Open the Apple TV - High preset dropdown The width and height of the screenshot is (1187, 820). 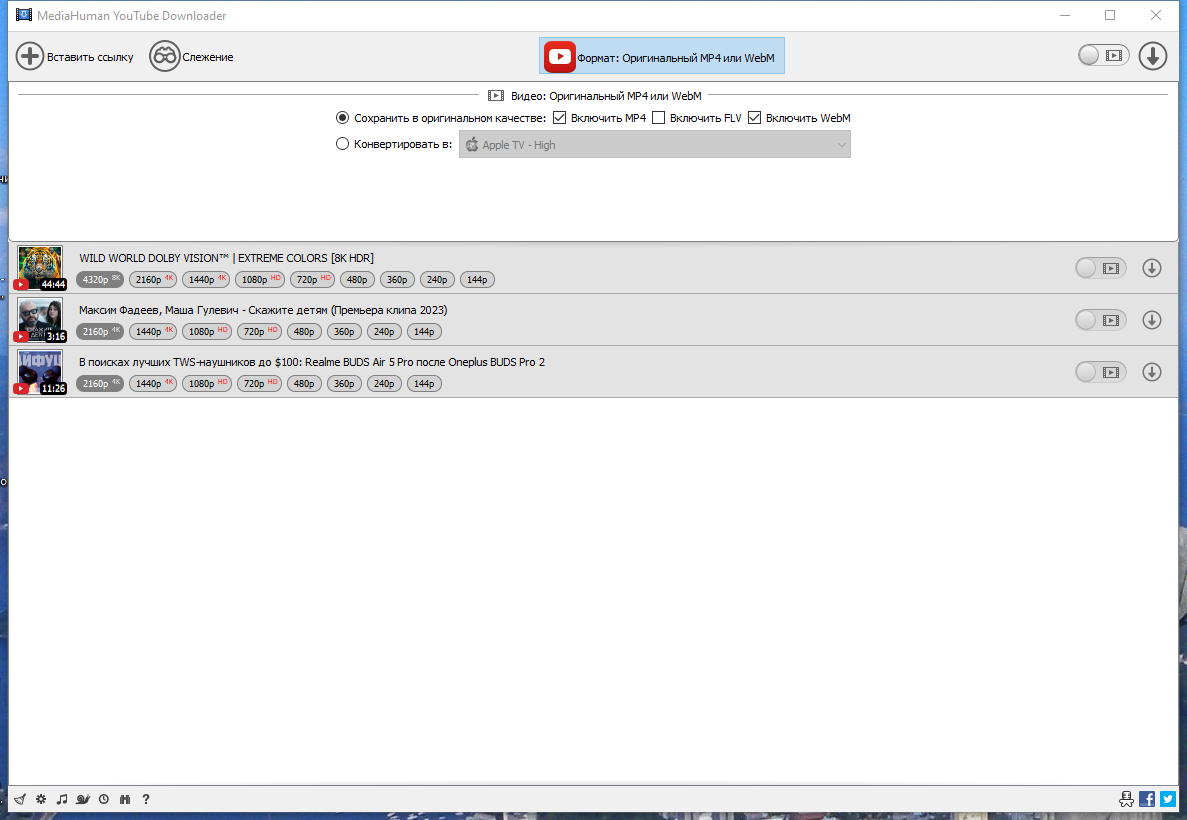[x=655, y=145]
